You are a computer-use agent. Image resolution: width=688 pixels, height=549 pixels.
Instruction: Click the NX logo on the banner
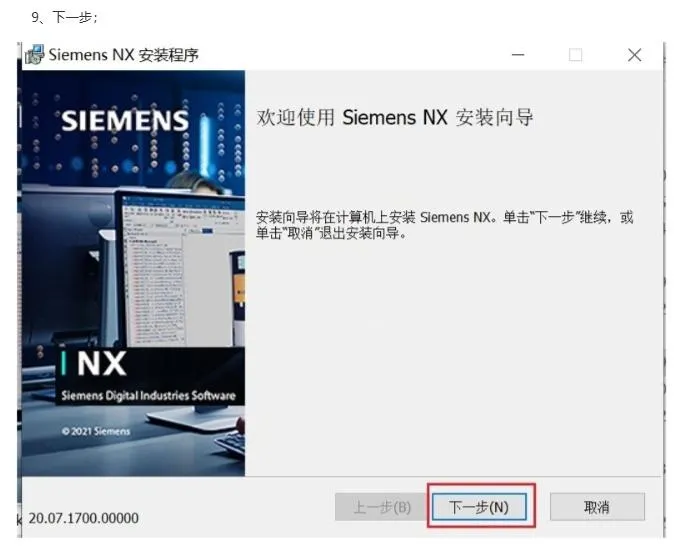[102, 364]
